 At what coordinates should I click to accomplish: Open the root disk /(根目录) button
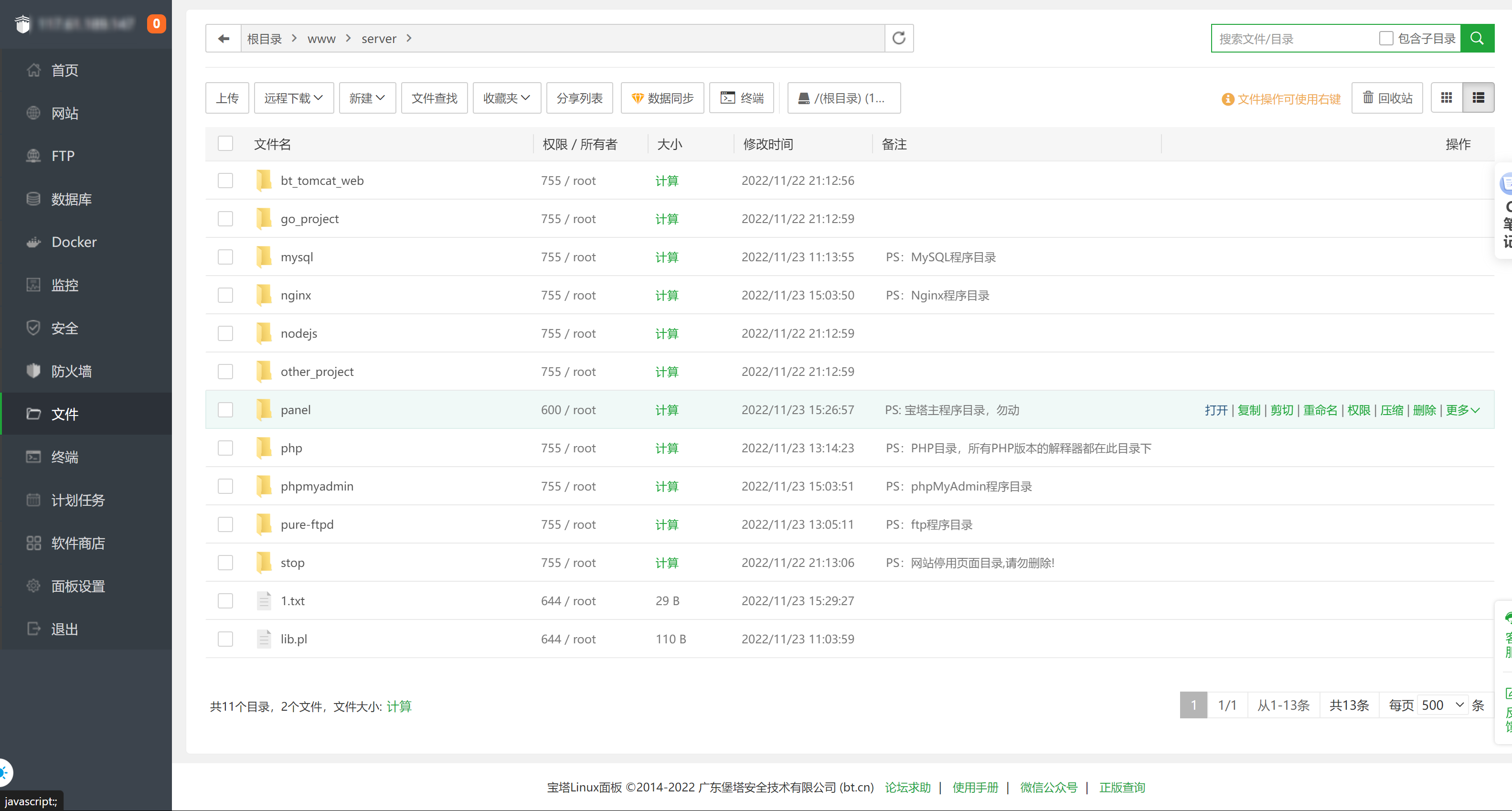tap(843, 98)
